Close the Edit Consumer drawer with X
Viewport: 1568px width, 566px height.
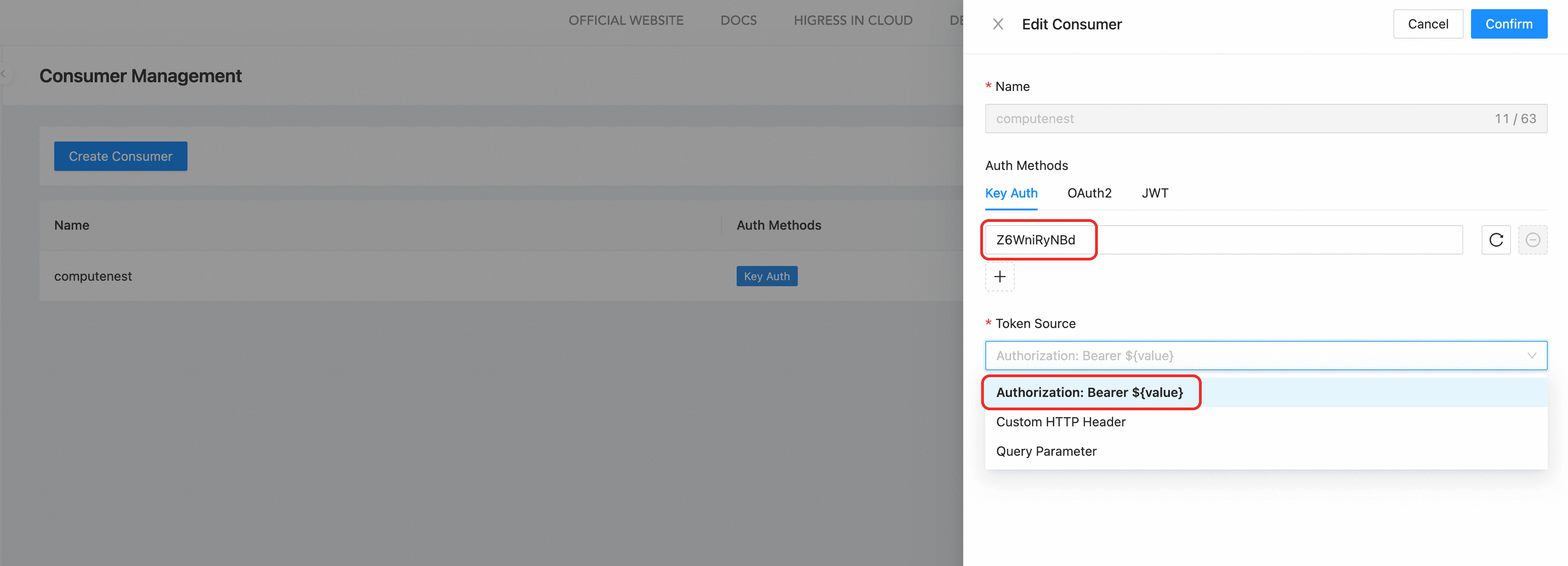coord(998,24)
